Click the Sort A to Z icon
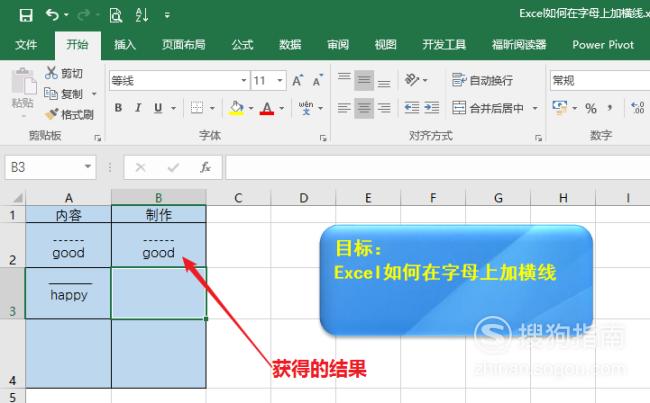The height and width of the screenshot is (403, 650). click(x=142, y=15)
